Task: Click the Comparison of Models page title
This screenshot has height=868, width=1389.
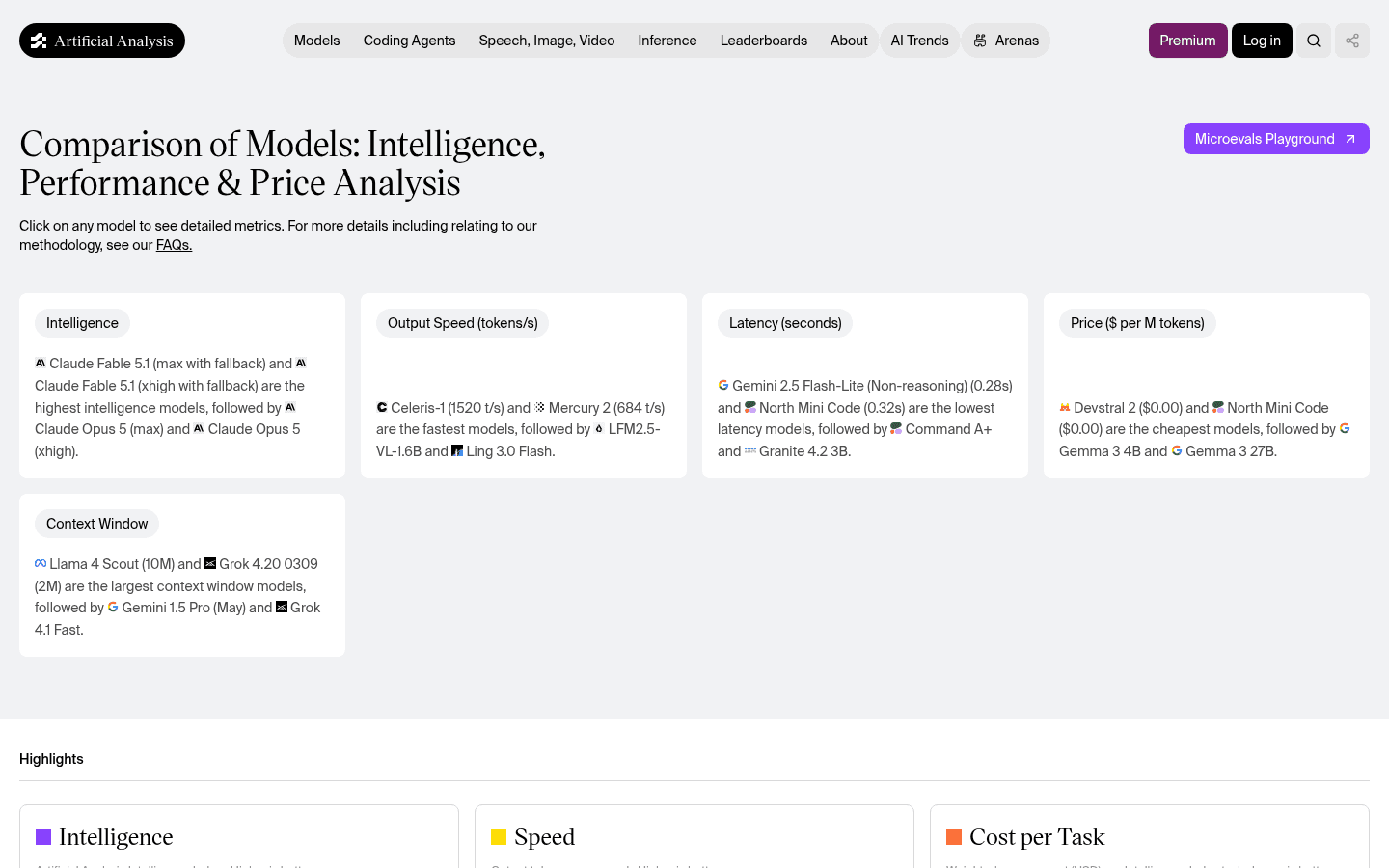Action: [283, 163]
